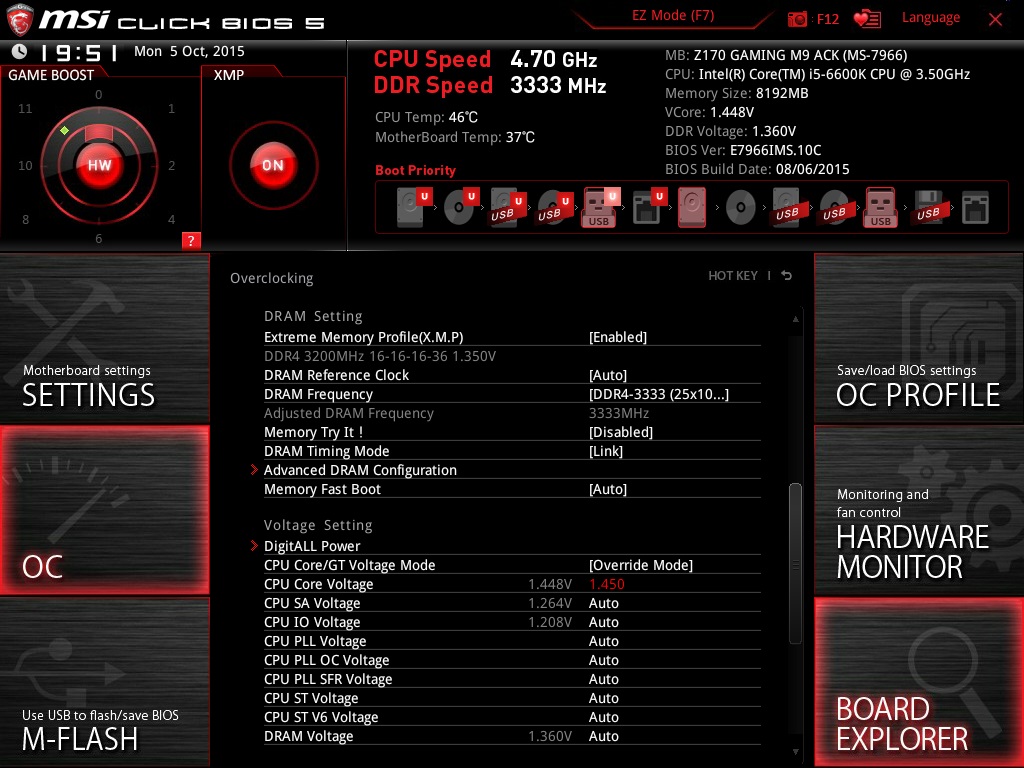Screen dimensions: 1024x768
Task: Close the BIOS with the X button
Action: tap(995, 20)
